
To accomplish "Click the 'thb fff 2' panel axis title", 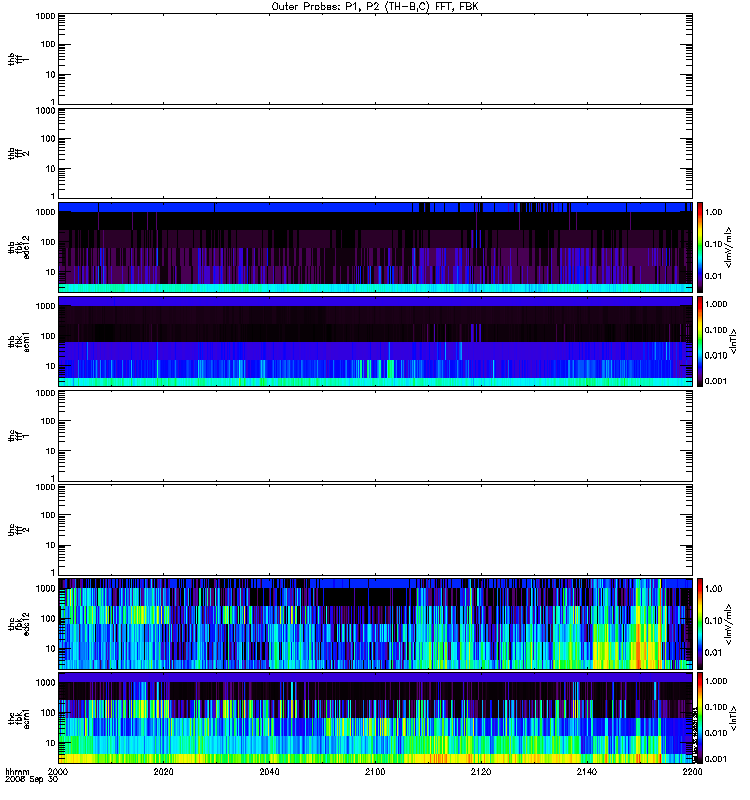I will (x=18, y=153).
